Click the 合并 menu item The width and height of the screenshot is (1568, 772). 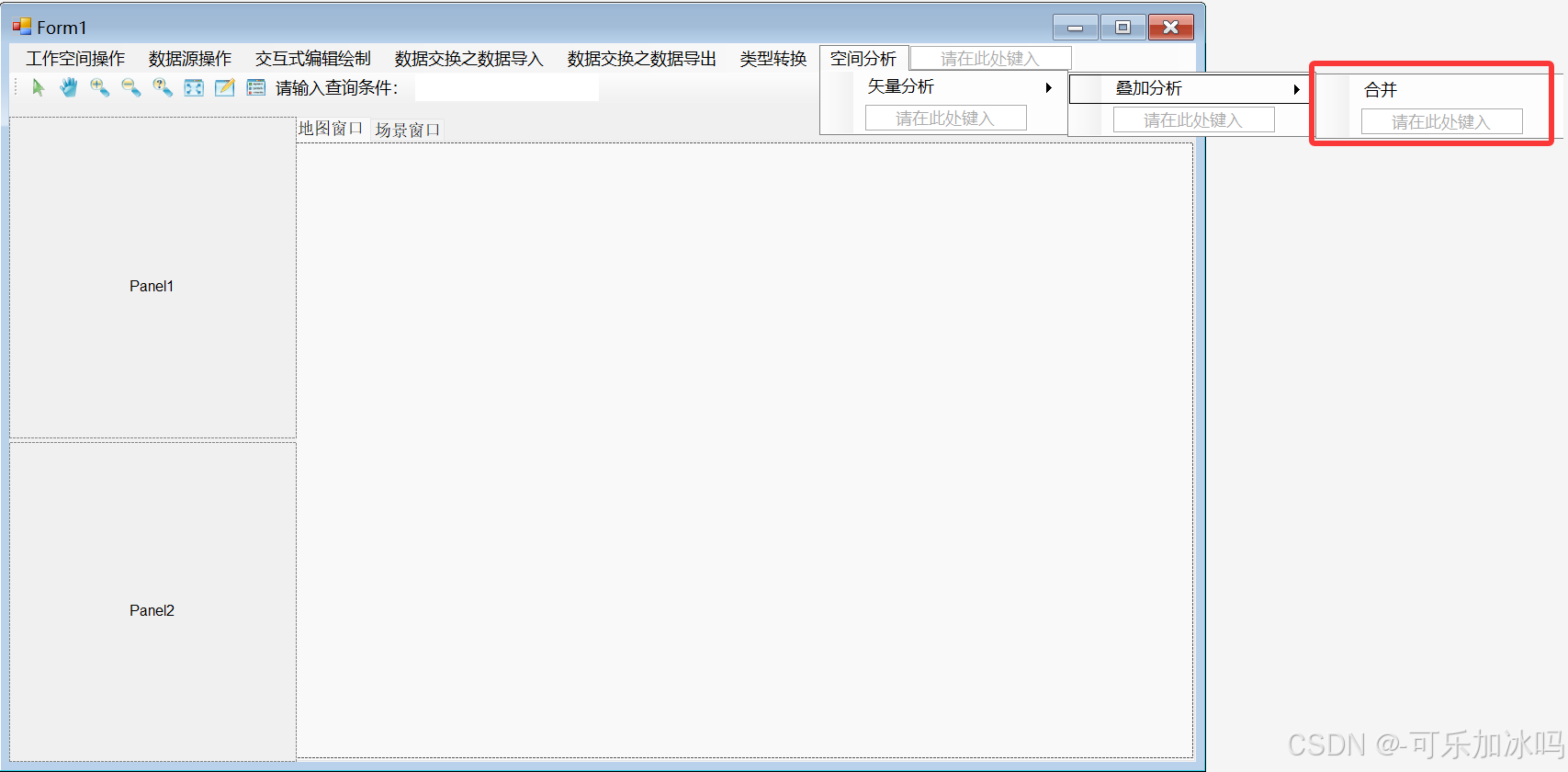(x=1433, y=90)
